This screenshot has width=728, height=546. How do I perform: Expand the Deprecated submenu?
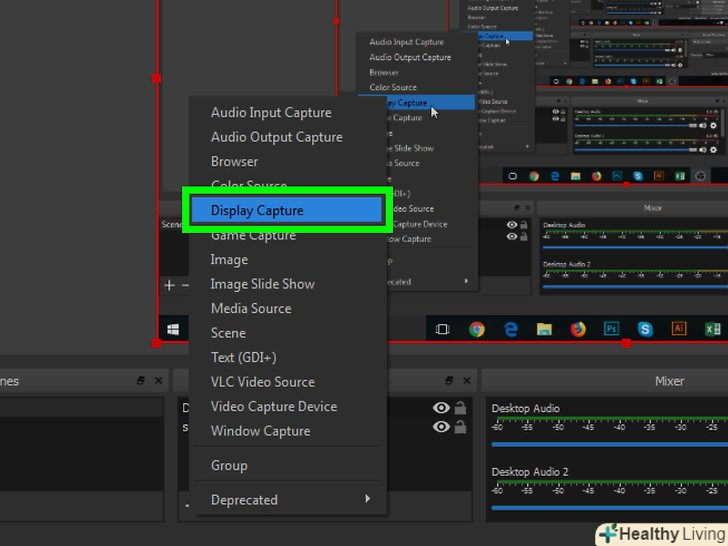pyautogui.click(x=288, y=500)
